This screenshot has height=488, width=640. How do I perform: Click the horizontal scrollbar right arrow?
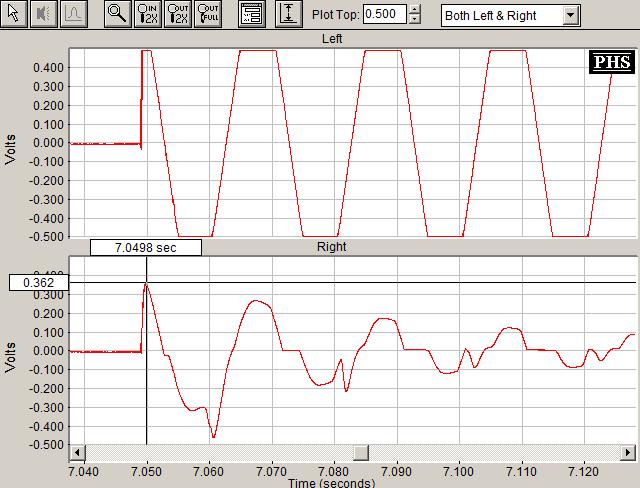pos(628,453)
